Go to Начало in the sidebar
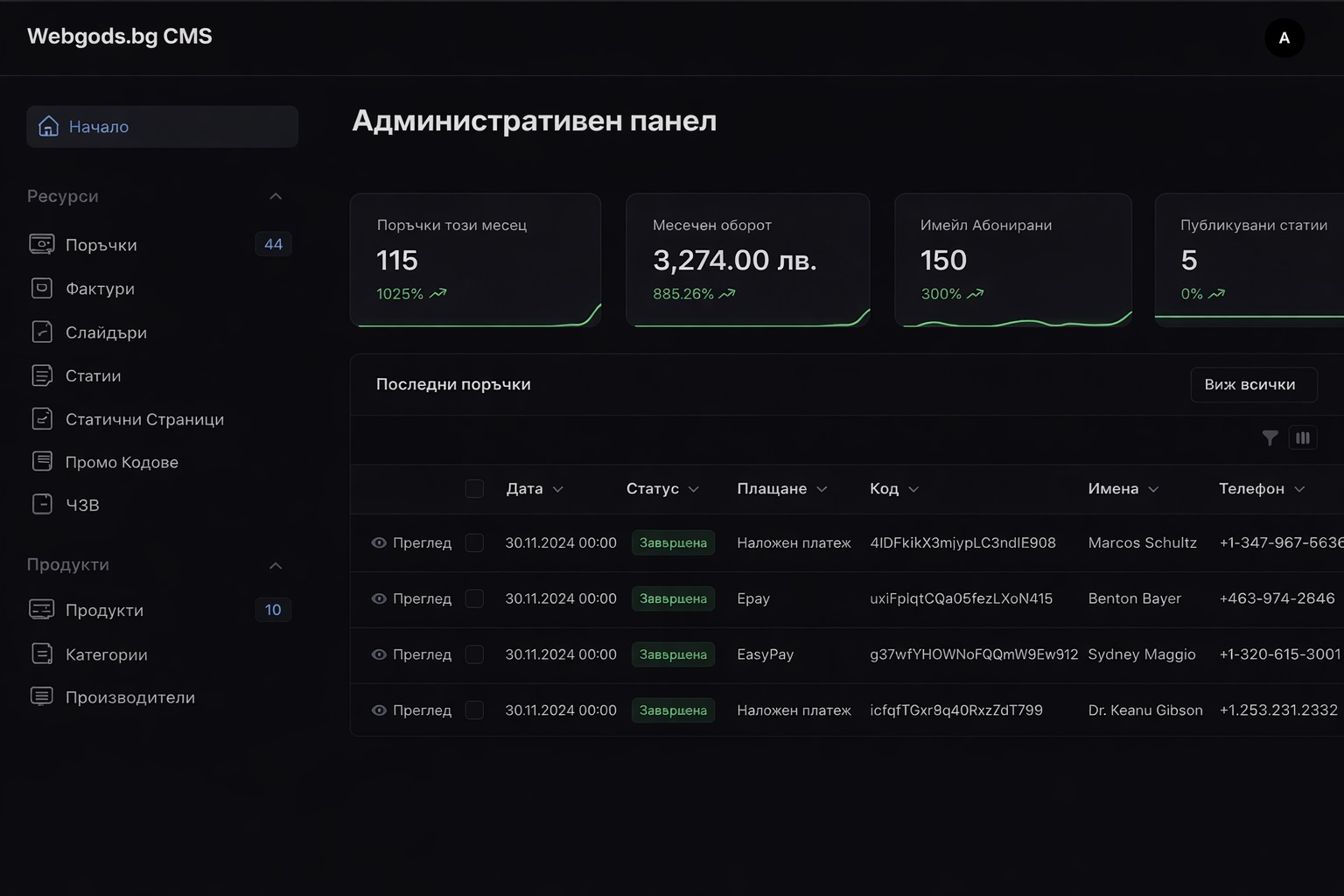 [x=163, y=127]
